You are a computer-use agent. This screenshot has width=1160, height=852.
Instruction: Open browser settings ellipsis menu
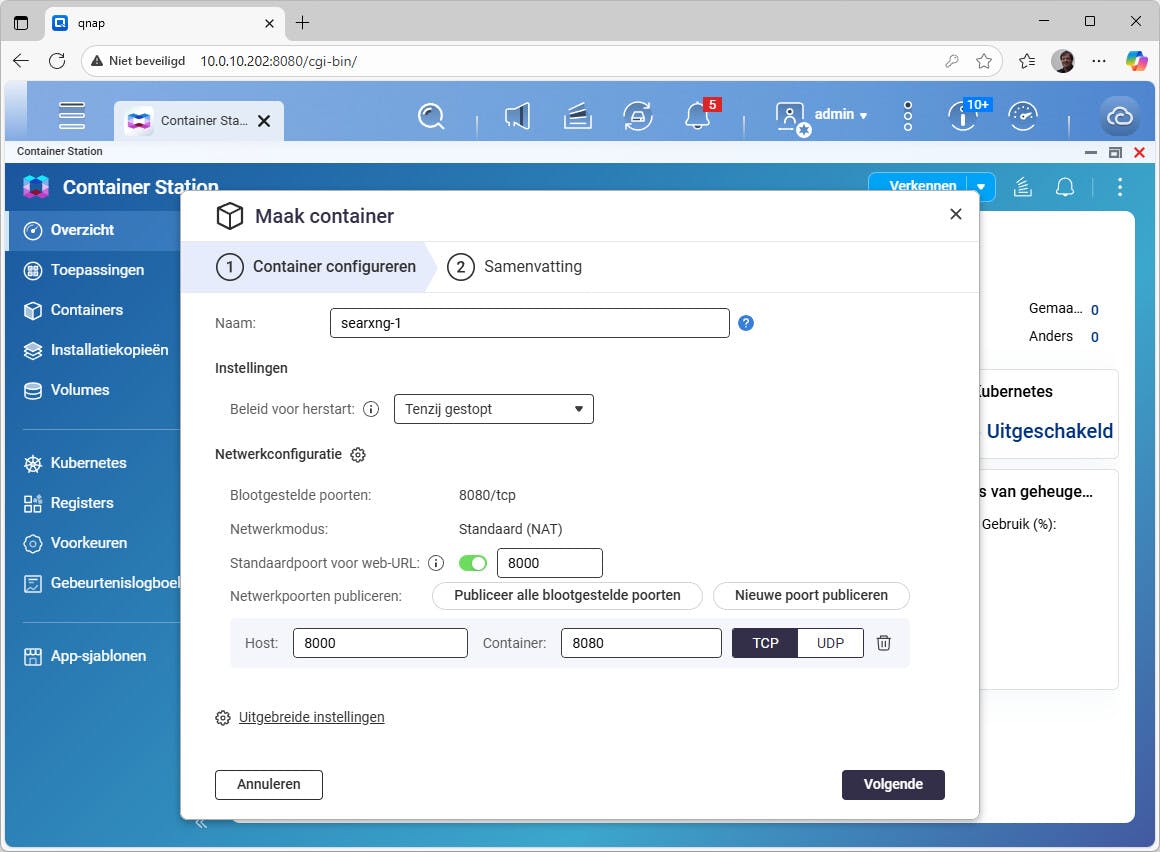(1099, 61)
